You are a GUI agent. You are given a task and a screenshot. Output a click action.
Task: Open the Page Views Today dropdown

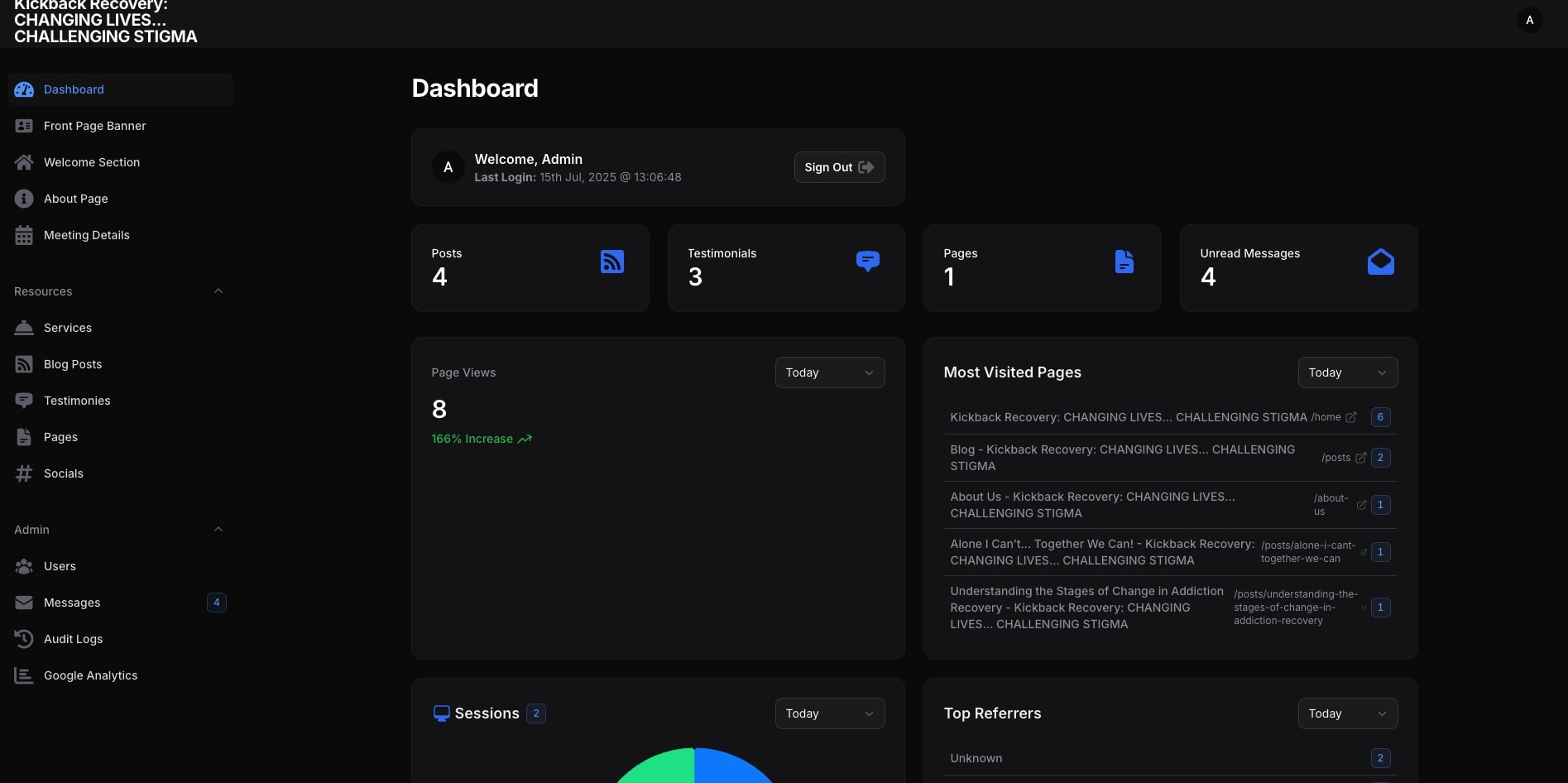pyautogui.click(x=829, y=372)
